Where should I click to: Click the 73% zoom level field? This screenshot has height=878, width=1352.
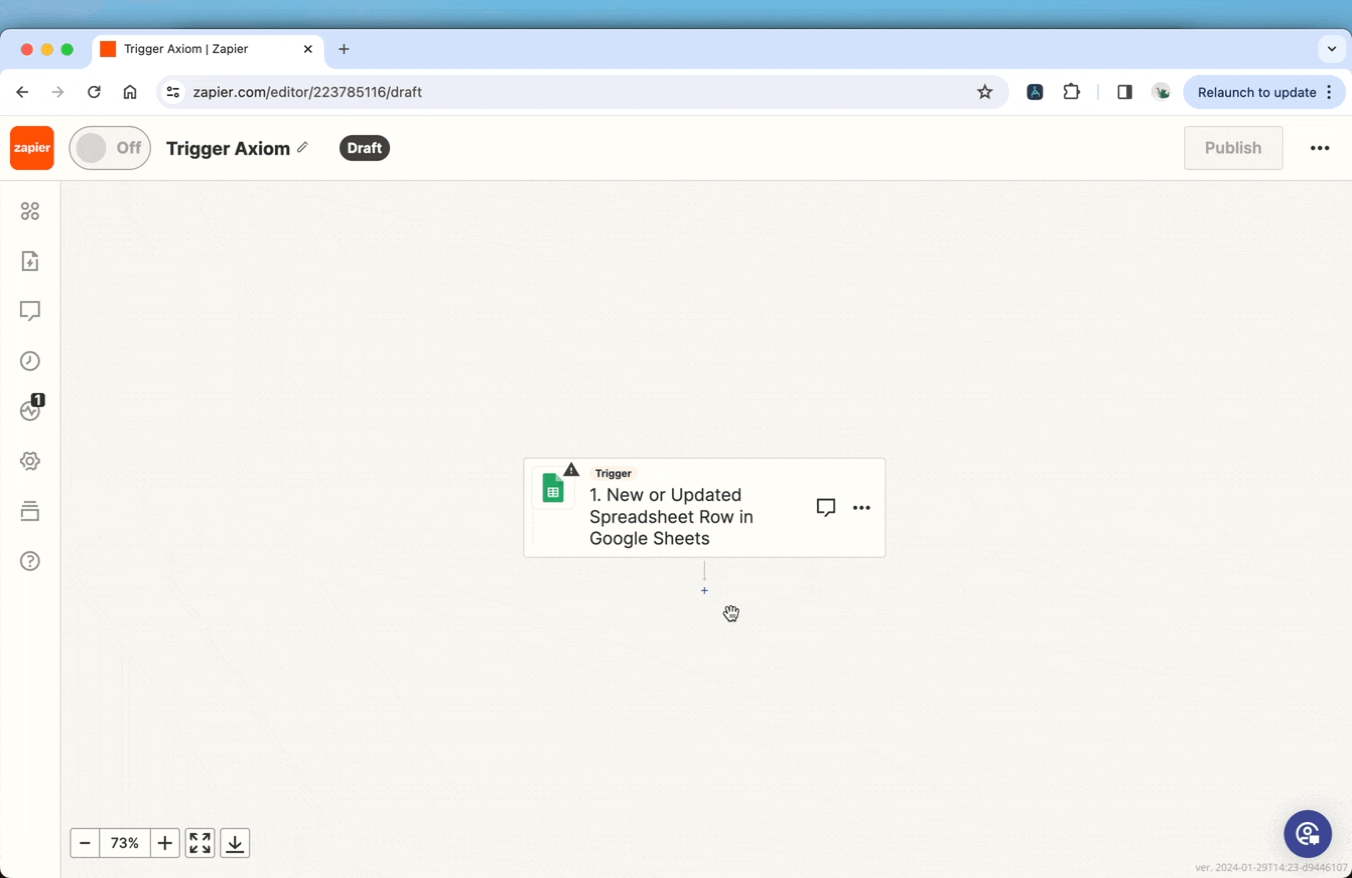(x=125, y=843)
